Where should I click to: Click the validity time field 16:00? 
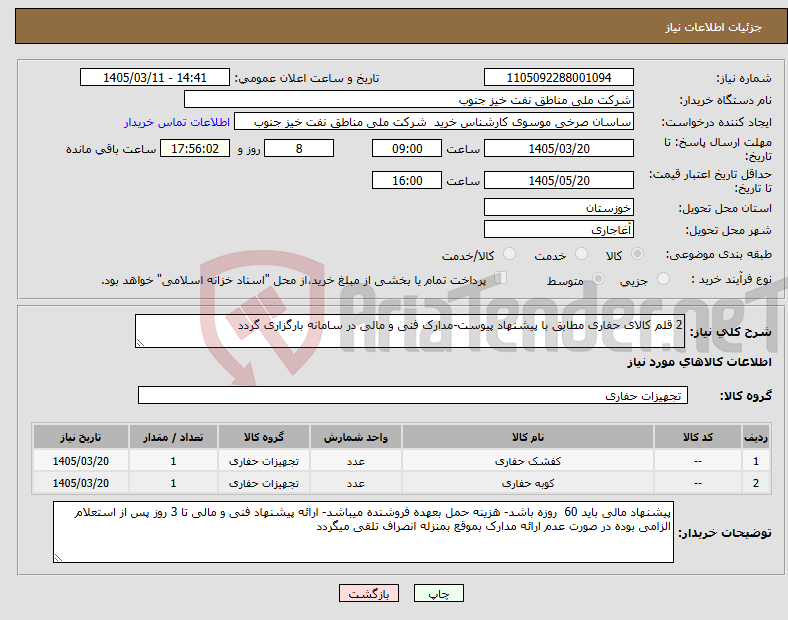point(407,180)
